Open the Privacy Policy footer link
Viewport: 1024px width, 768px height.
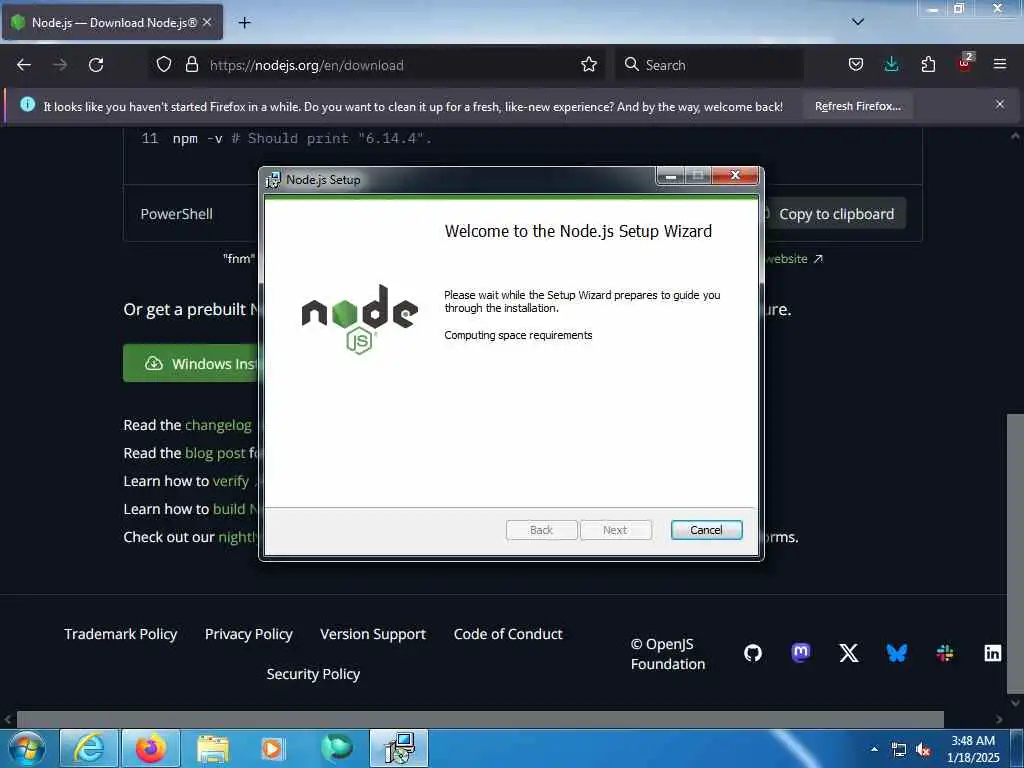pyautogui.click(x=249, y=634)
